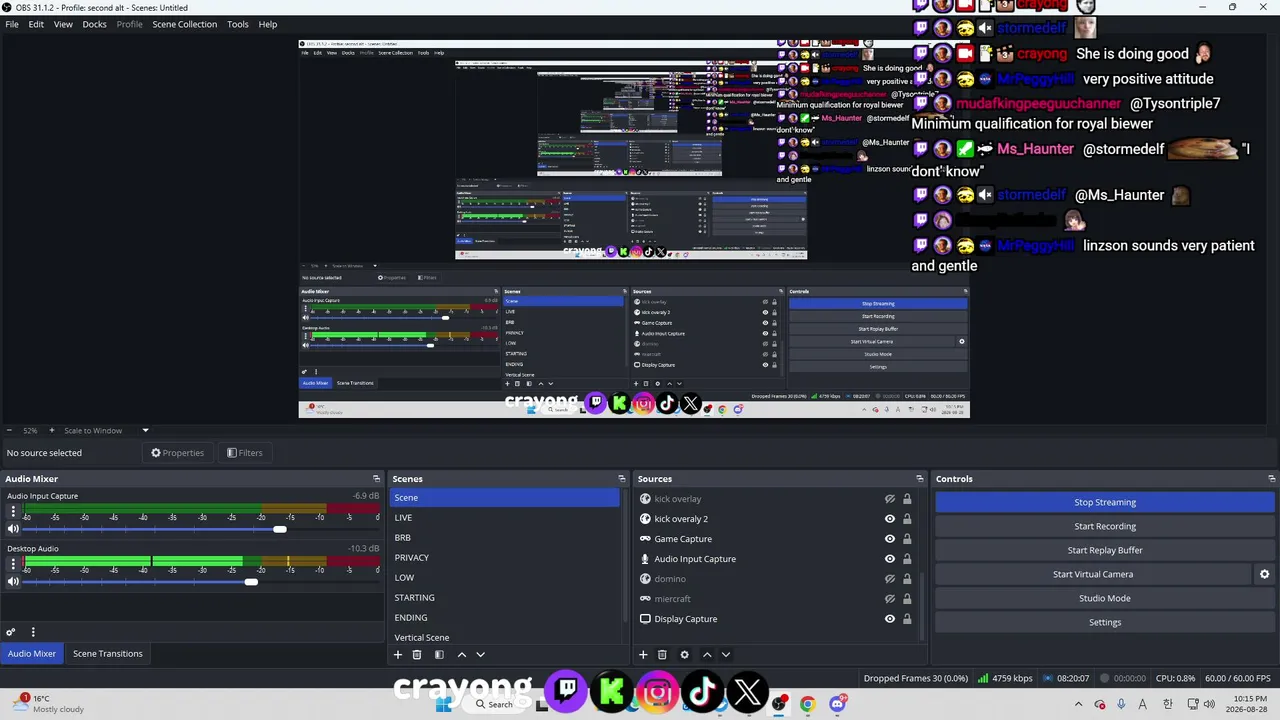Screen dimensions: 1280x720
Task: Toggle the lock on Display Capture source
Action: pos(907,619)
